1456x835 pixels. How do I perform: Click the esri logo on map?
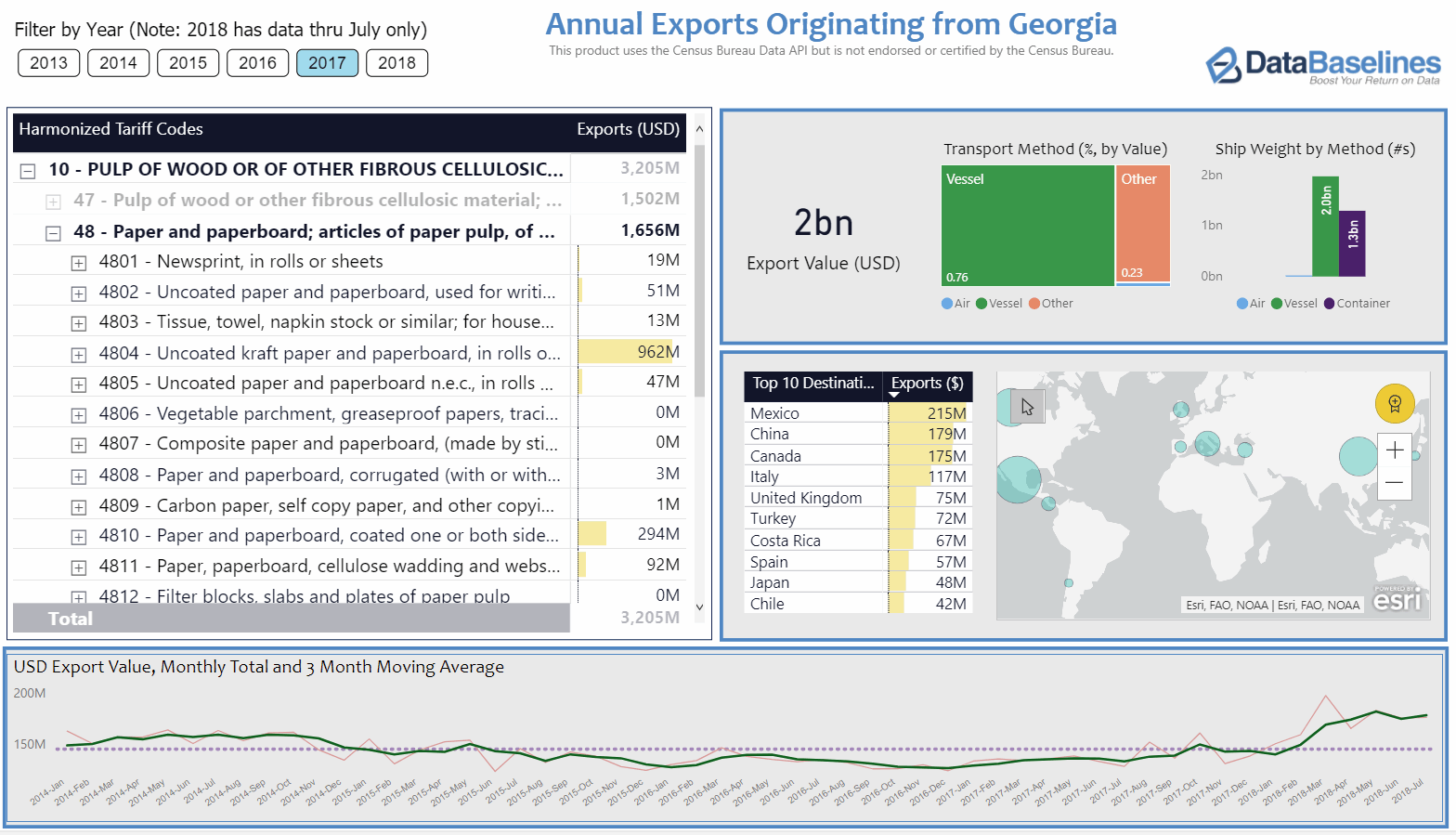click(x=1397, y=600)
